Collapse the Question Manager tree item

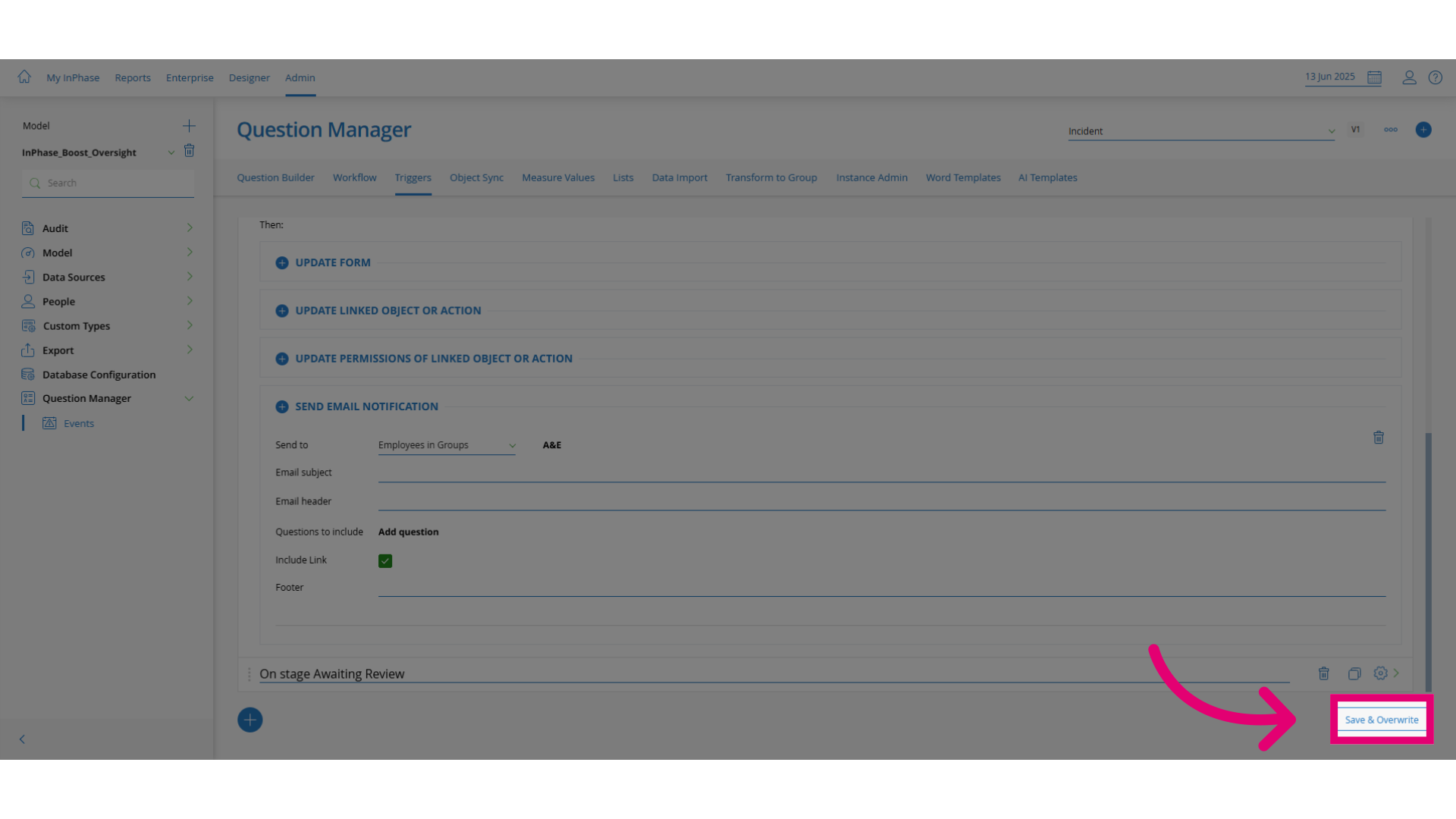point(189,398)
